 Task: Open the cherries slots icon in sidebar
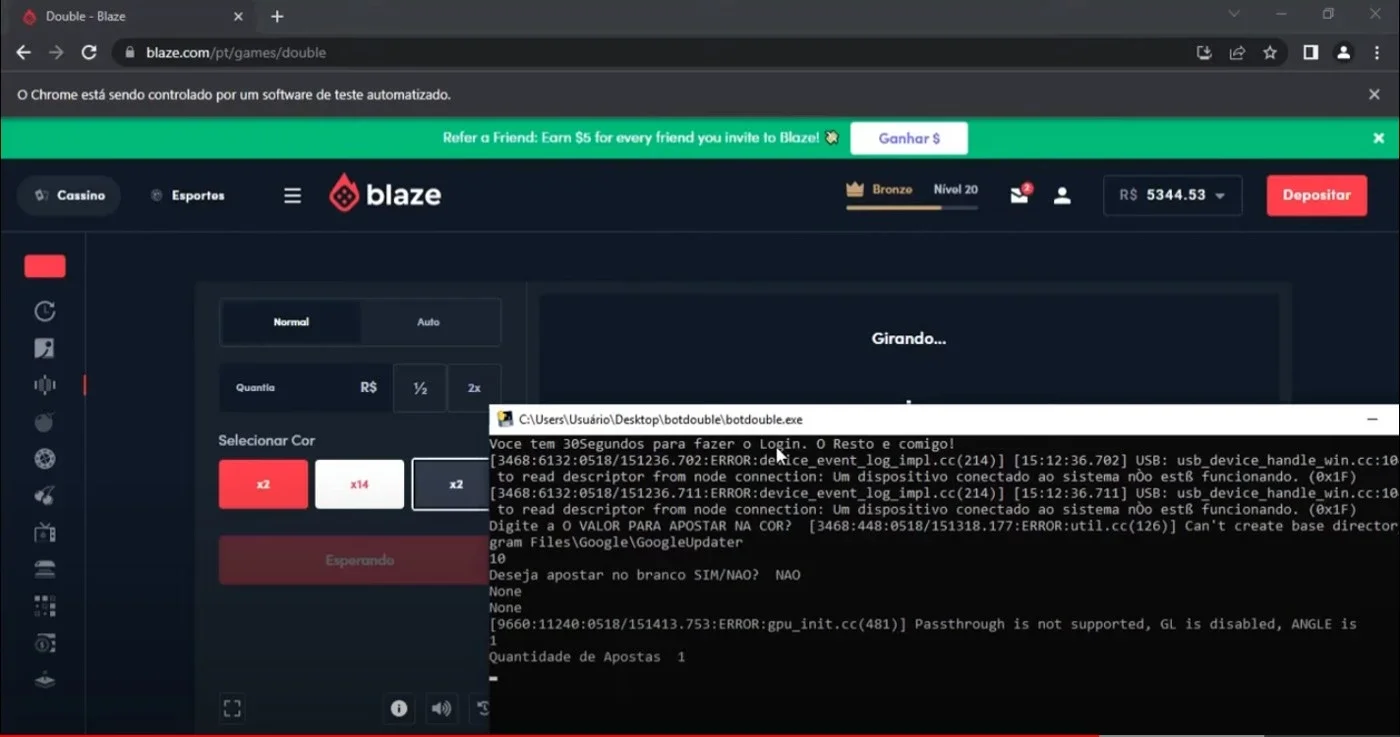pos(44,496)
